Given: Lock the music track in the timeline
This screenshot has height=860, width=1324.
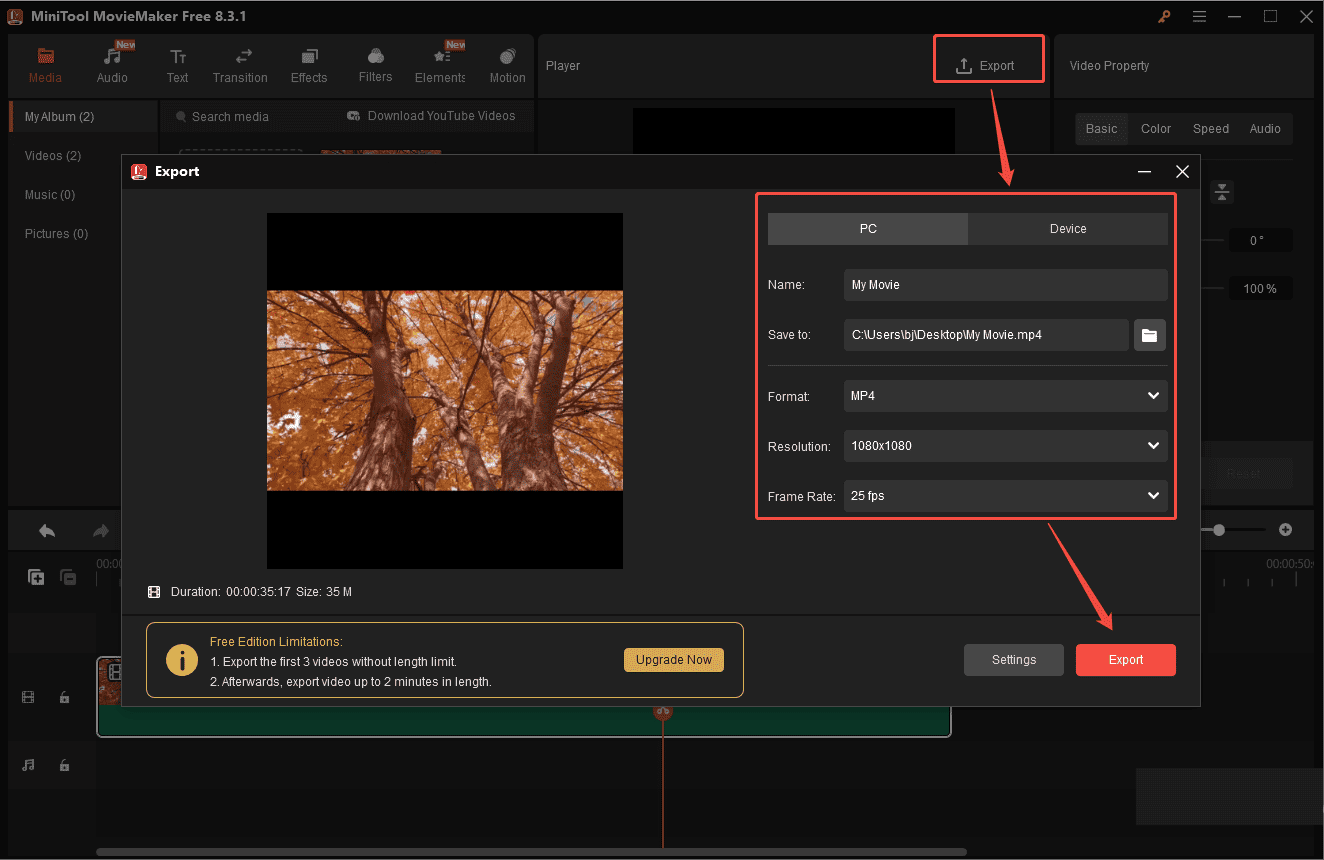Looking at the screenshot, I should tap(64, 765).
